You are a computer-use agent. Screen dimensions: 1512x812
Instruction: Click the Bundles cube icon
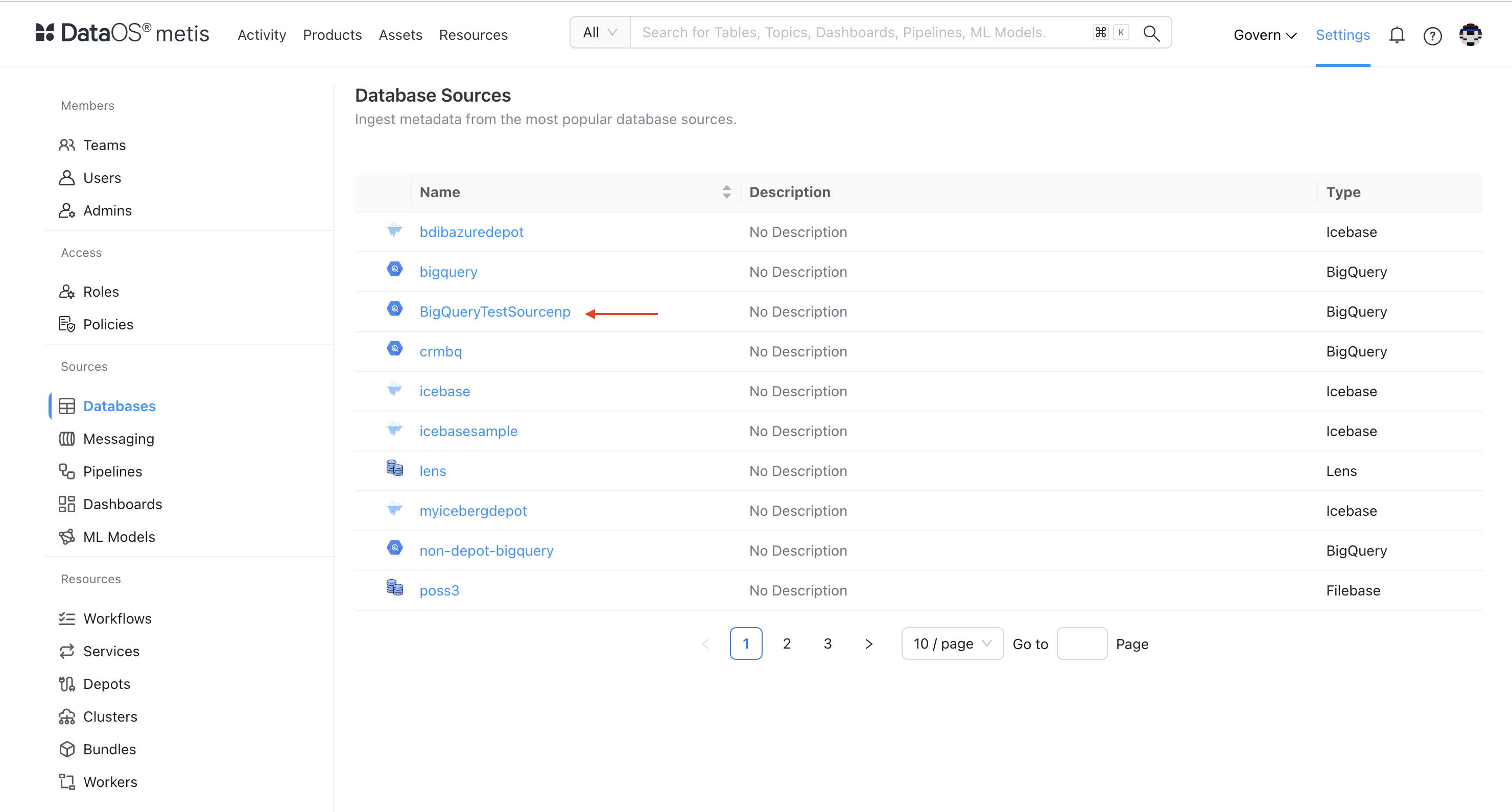67,749
